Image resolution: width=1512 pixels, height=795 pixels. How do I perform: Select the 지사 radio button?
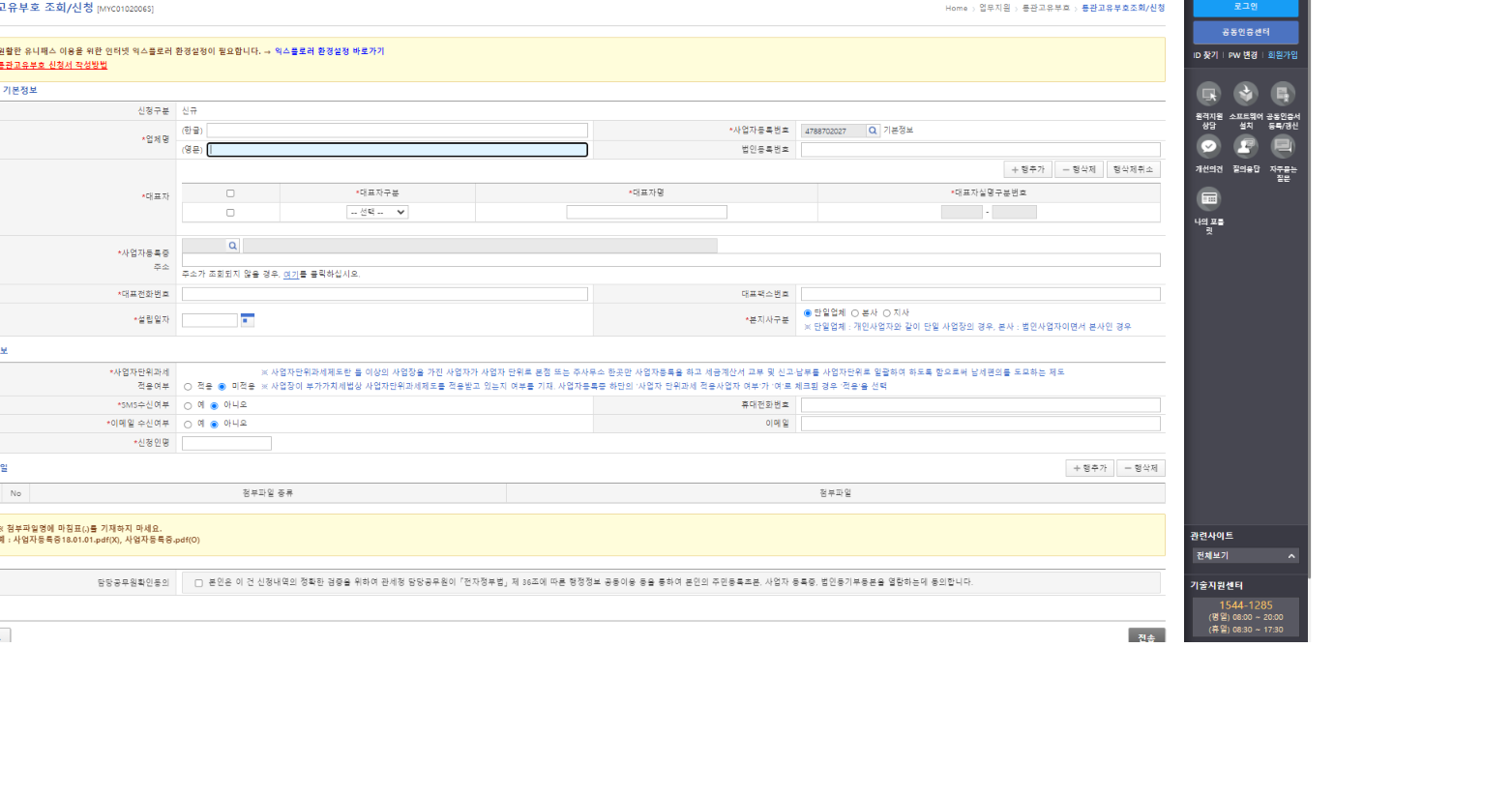click(886, 313)
